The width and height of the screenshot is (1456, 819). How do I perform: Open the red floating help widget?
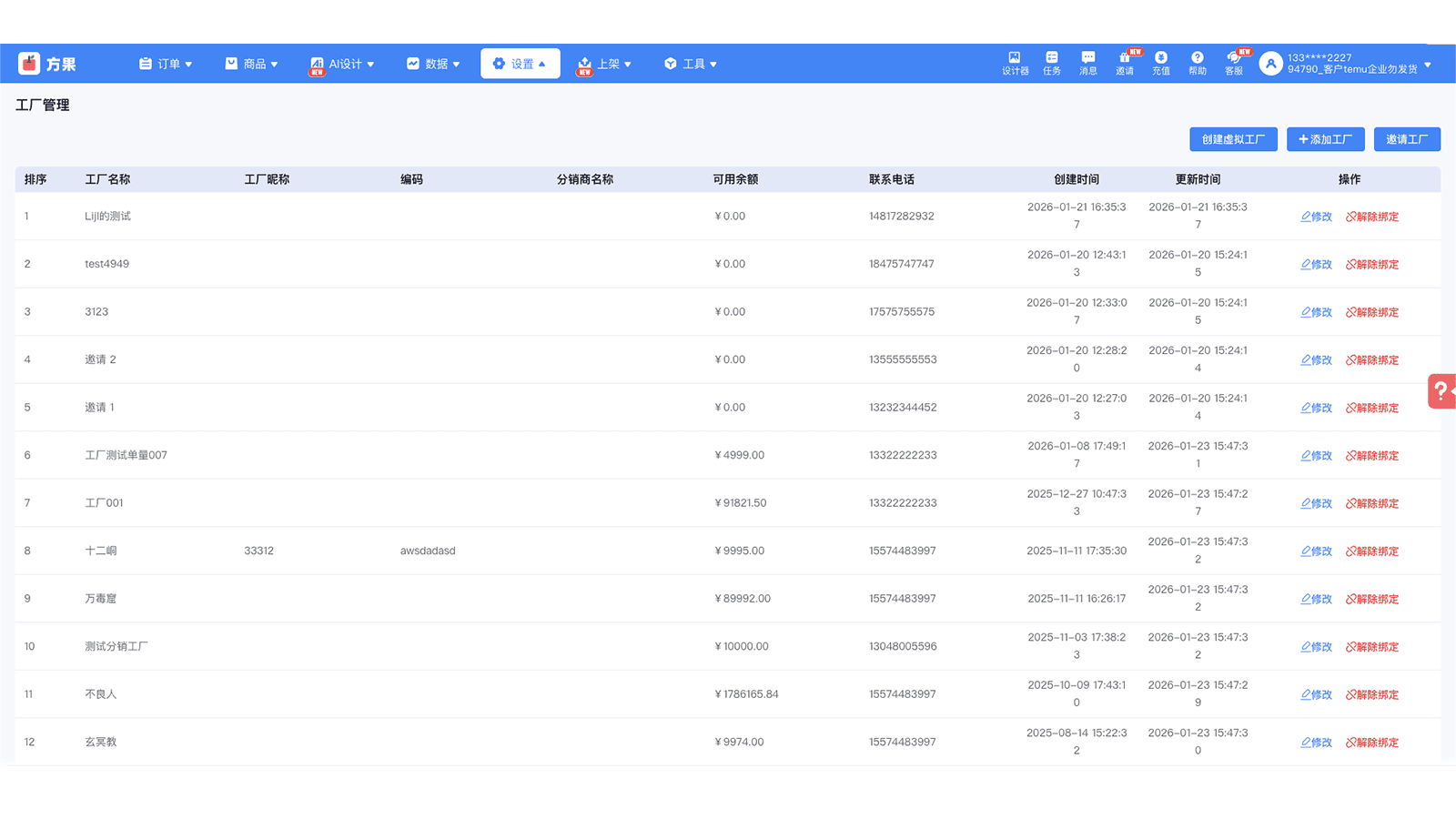1442,391
